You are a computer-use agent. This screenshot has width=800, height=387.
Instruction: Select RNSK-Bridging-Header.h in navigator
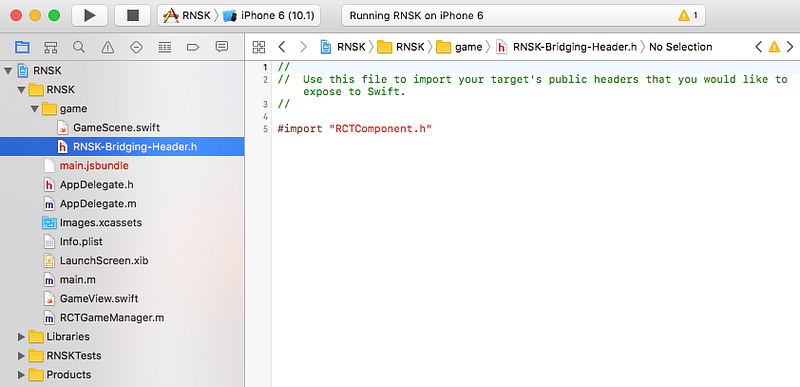coord(122,147)
